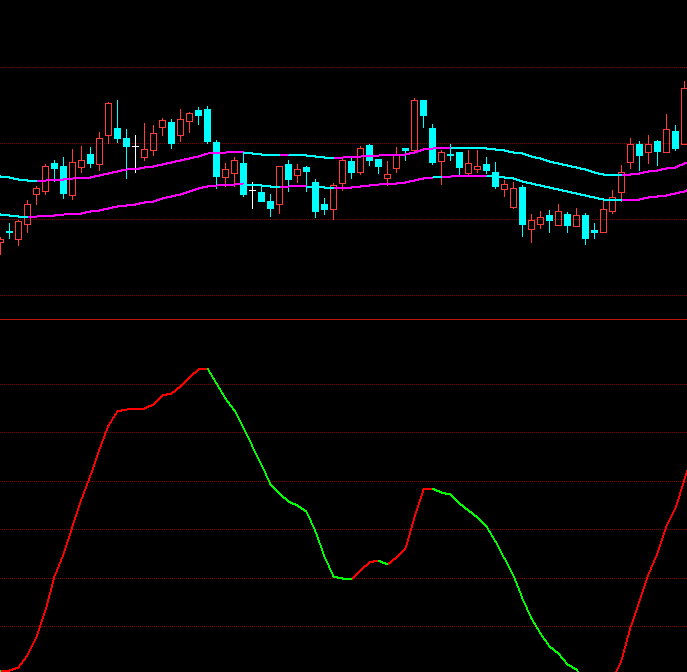Viewport: 687px width, 672px height.
Task: Select the first long green falling oscillator segment
Action: coord(250,445)
